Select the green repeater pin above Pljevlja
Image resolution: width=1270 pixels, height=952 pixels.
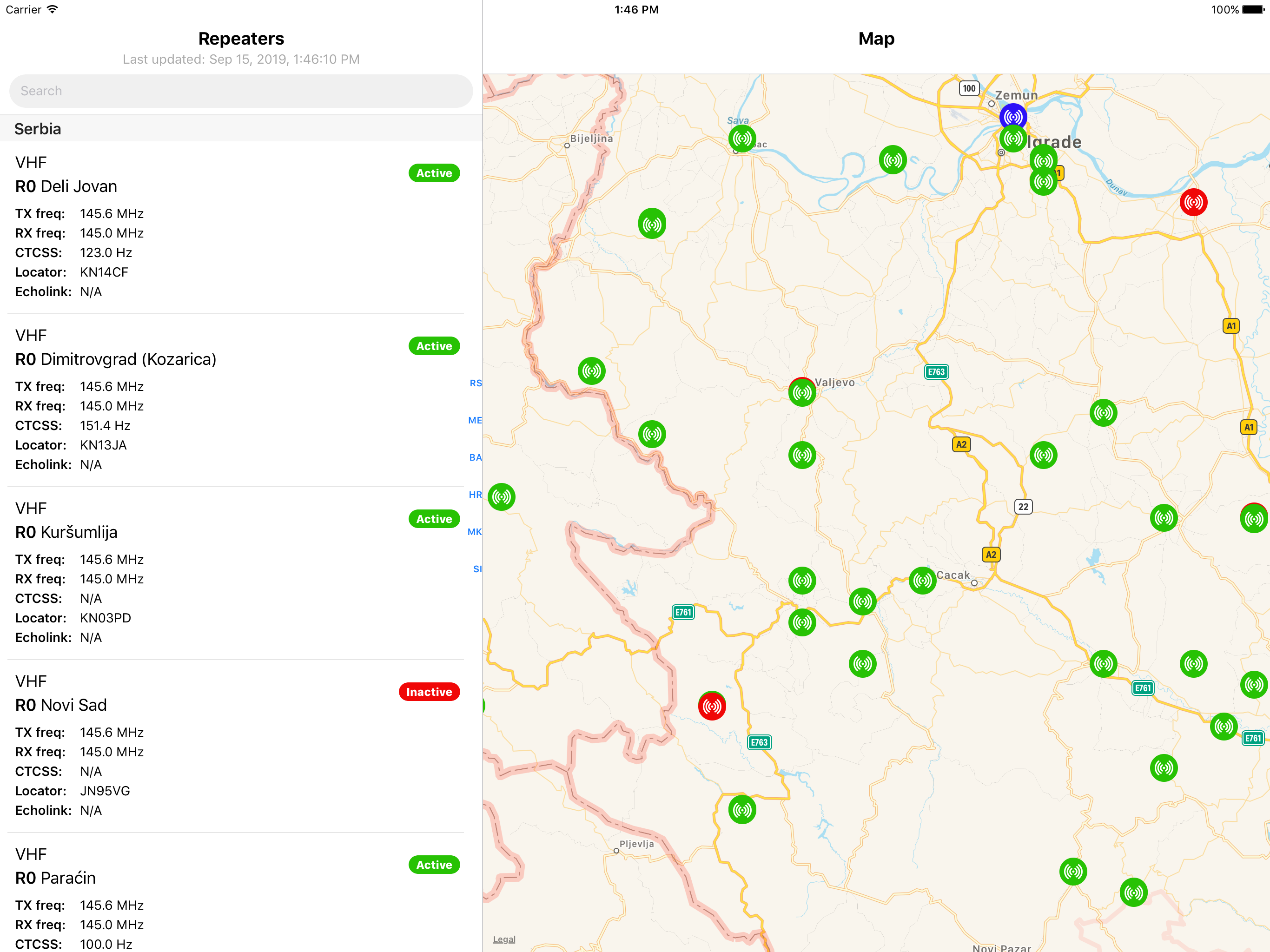coord(742,810)
